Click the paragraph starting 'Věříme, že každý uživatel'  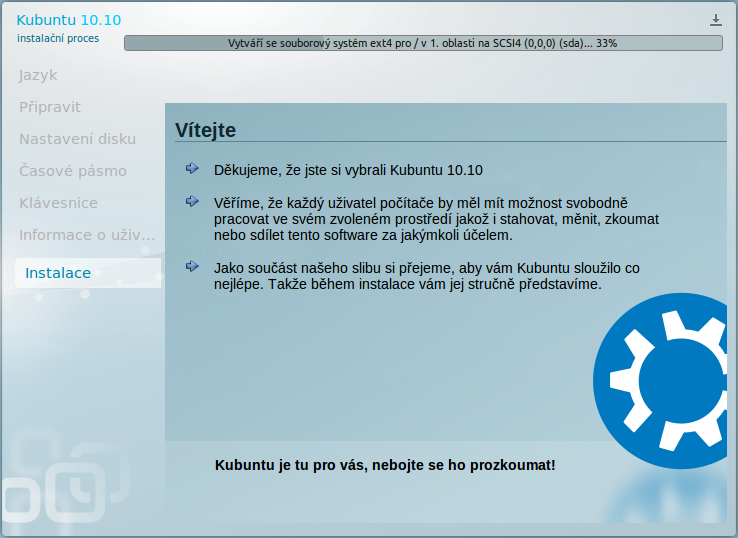(436, 219)
